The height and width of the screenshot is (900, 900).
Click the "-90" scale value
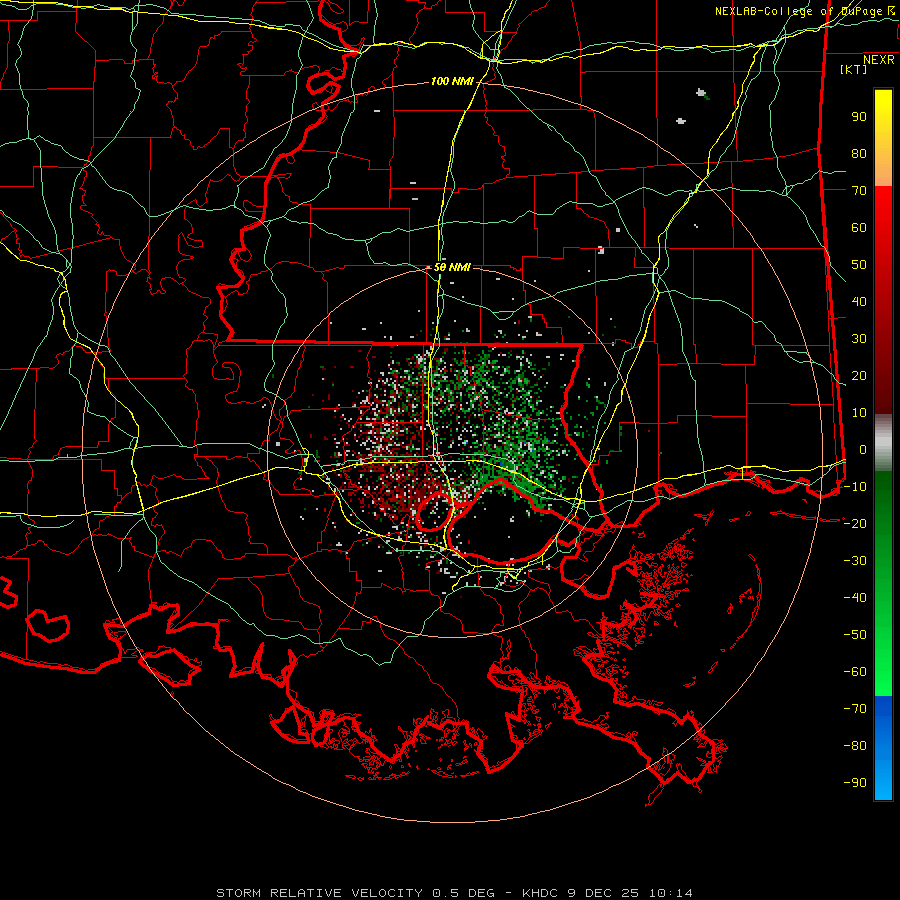(x=855, y=783)
